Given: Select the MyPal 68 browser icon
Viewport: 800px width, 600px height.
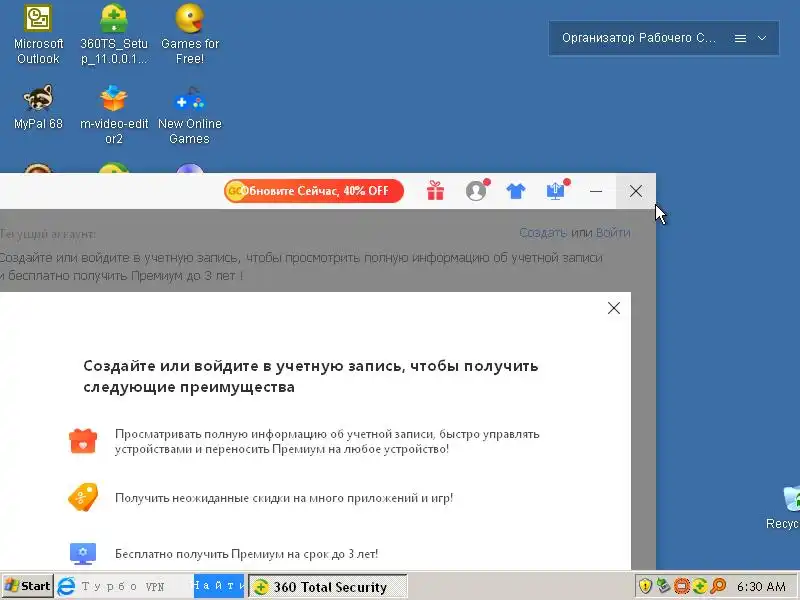Looking at the screenshot, I should 38,107.
